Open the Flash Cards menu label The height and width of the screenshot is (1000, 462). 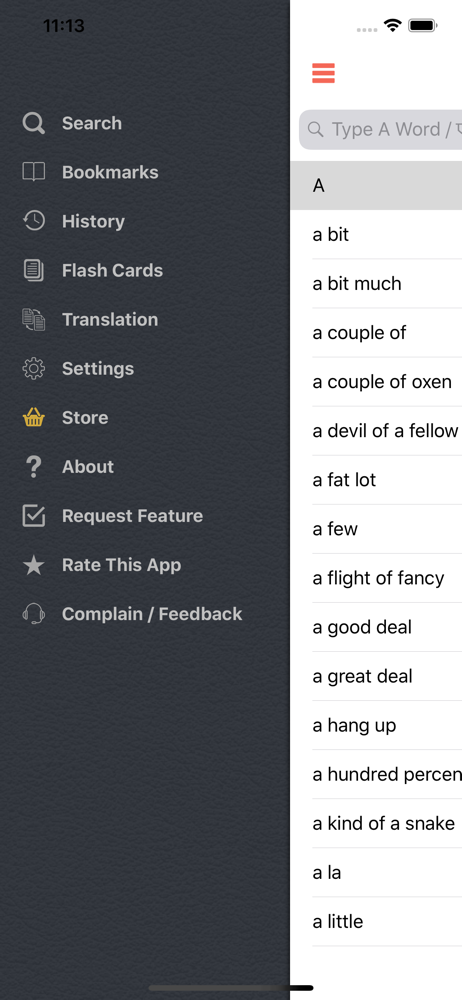(112, 270)
